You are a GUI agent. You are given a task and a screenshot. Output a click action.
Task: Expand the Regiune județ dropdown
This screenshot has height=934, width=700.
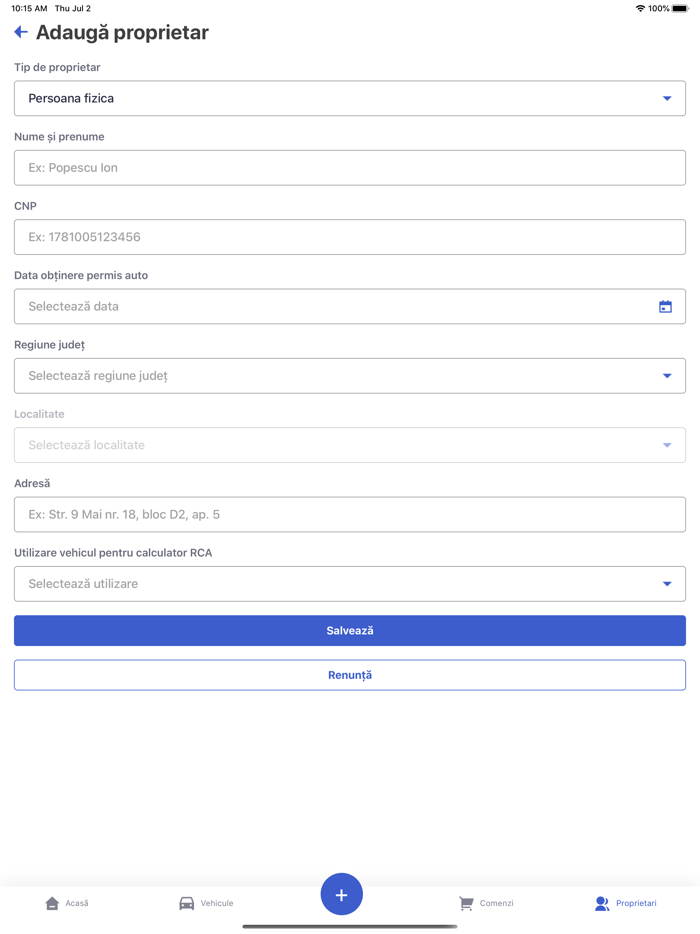350,376
